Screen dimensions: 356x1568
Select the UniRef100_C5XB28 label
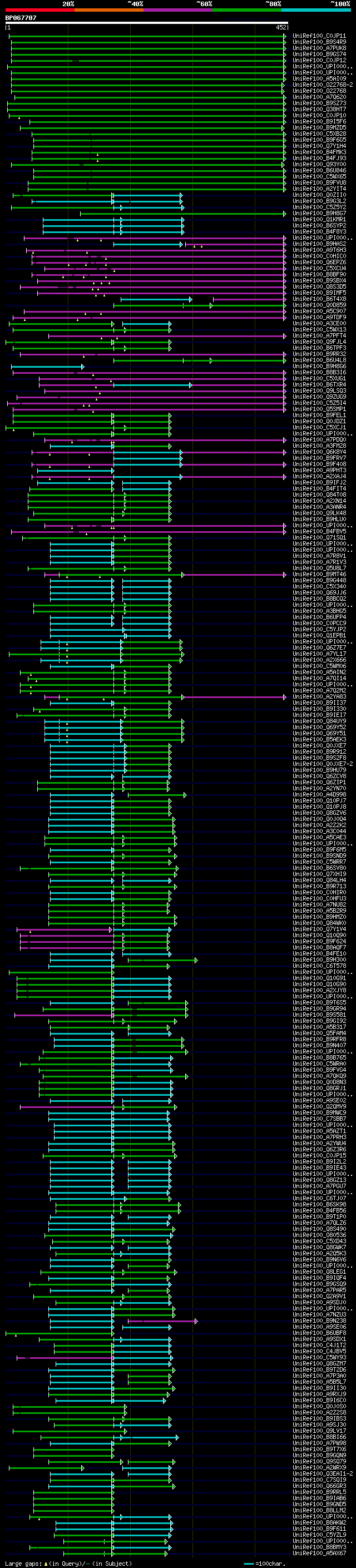click(319, 134)
